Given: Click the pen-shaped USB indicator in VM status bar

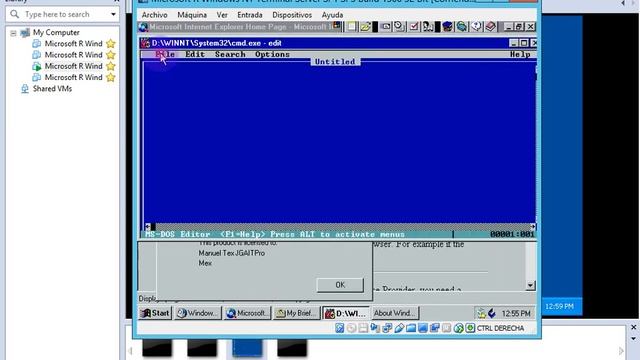Looking at the screenshot, I should [x=399, y=328].
